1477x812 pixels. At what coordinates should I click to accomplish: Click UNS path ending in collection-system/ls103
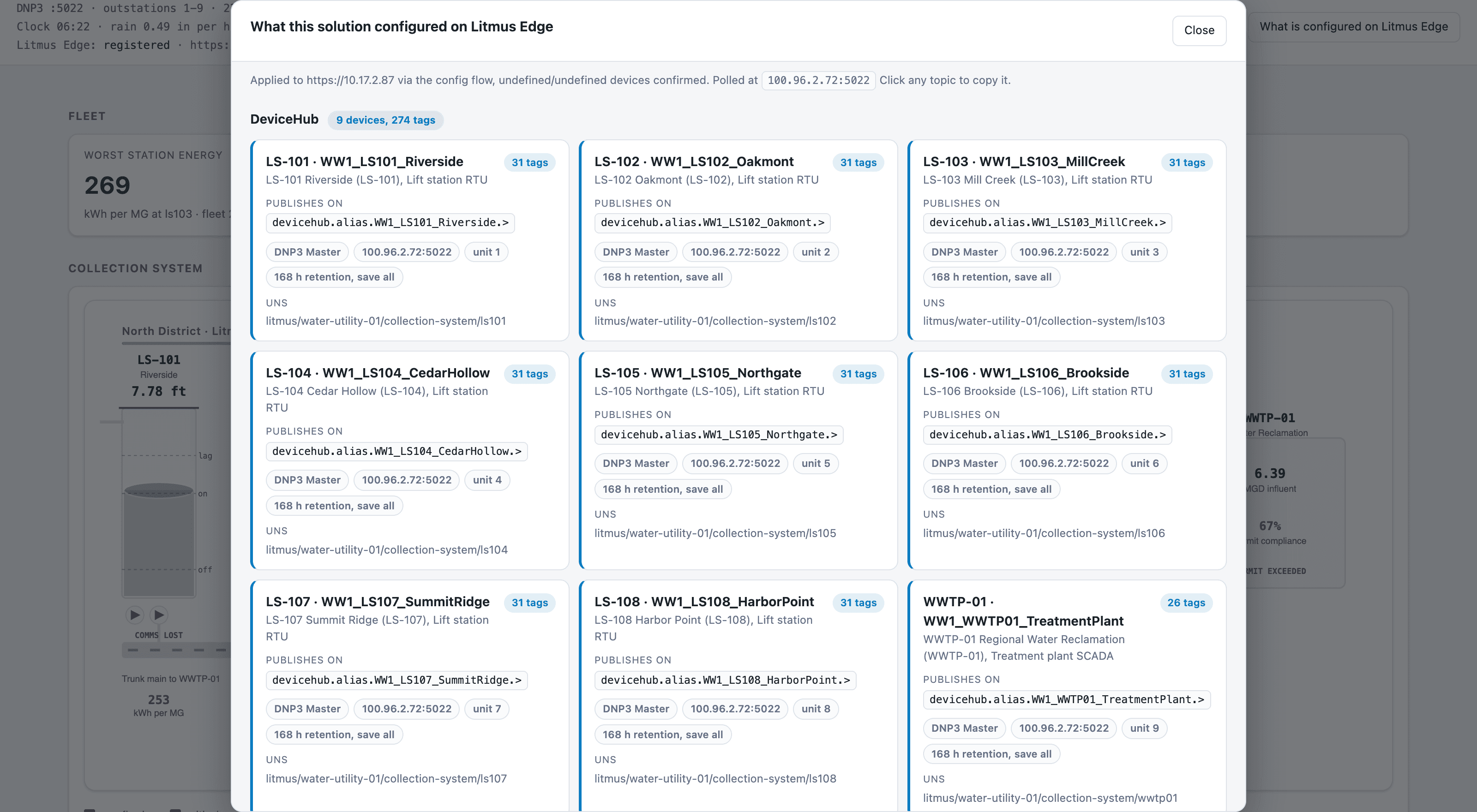coord(1044,321)
